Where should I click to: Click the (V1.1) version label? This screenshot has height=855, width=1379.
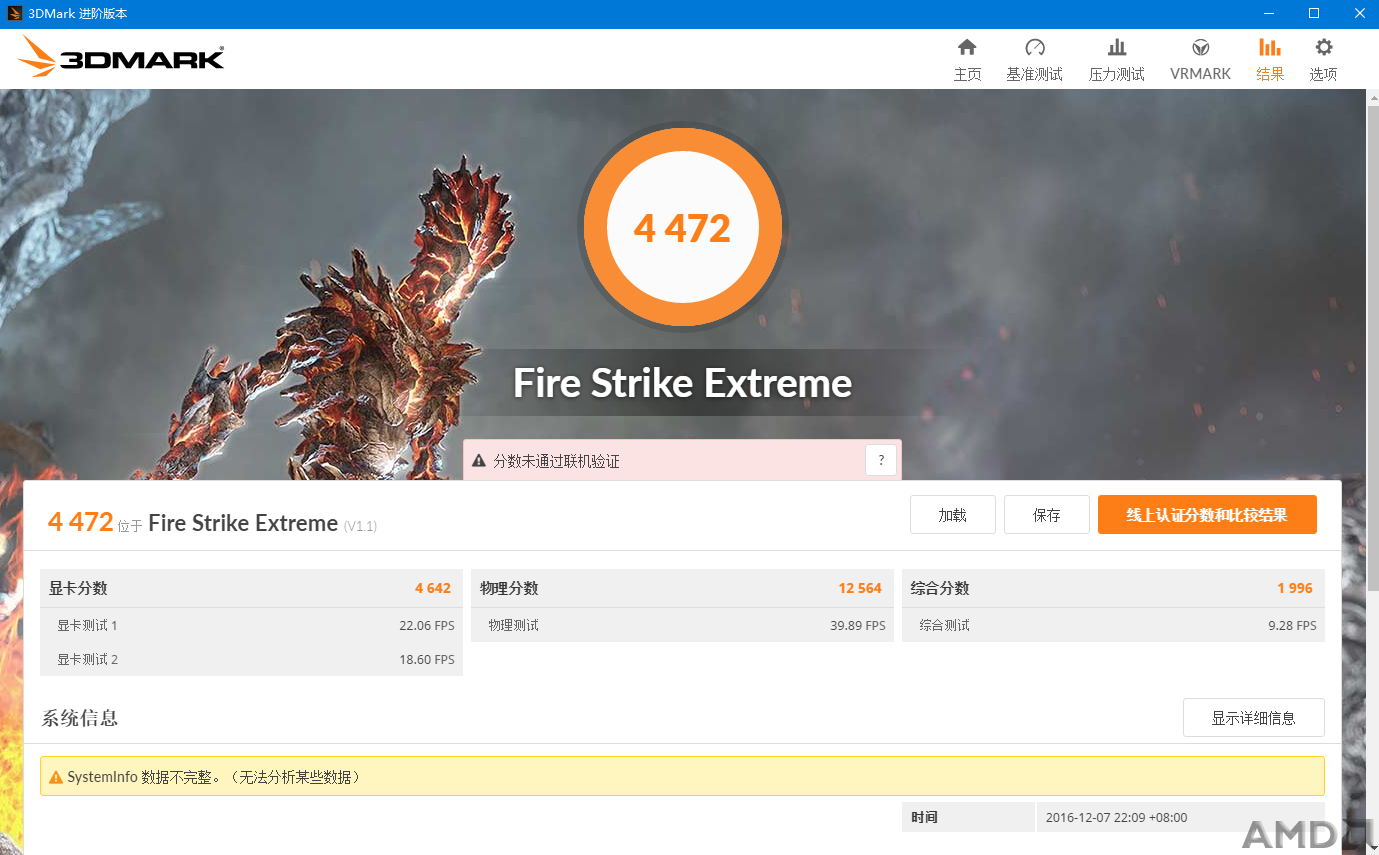360,526
